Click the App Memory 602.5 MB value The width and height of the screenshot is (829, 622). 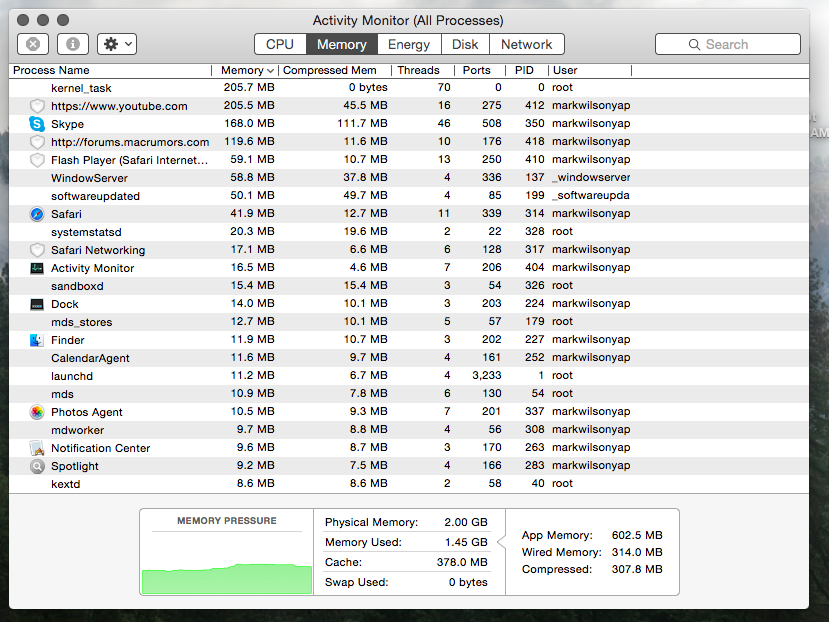[x=637, y=535]
